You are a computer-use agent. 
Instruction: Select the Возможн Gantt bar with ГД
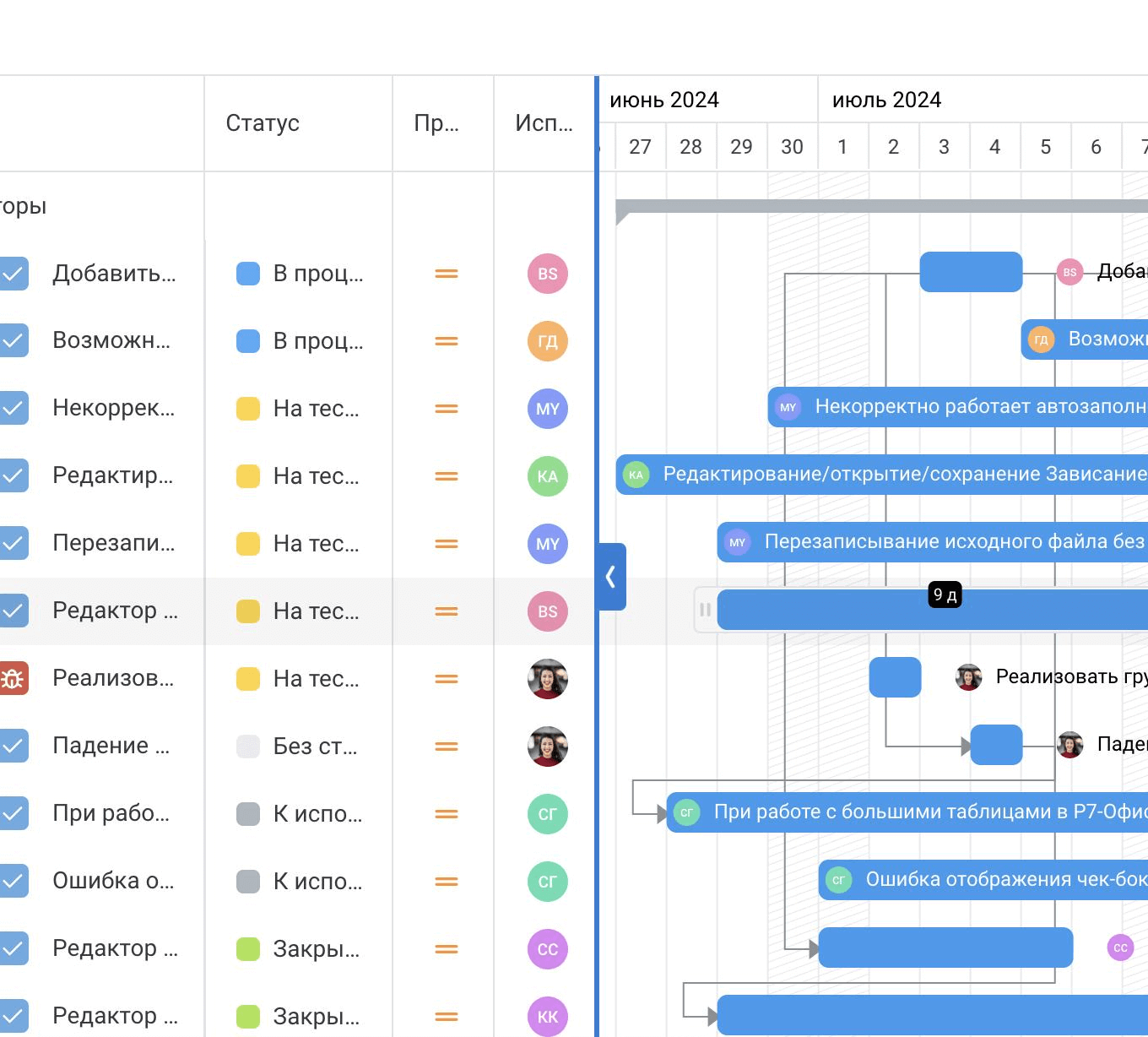point(1084,339)
